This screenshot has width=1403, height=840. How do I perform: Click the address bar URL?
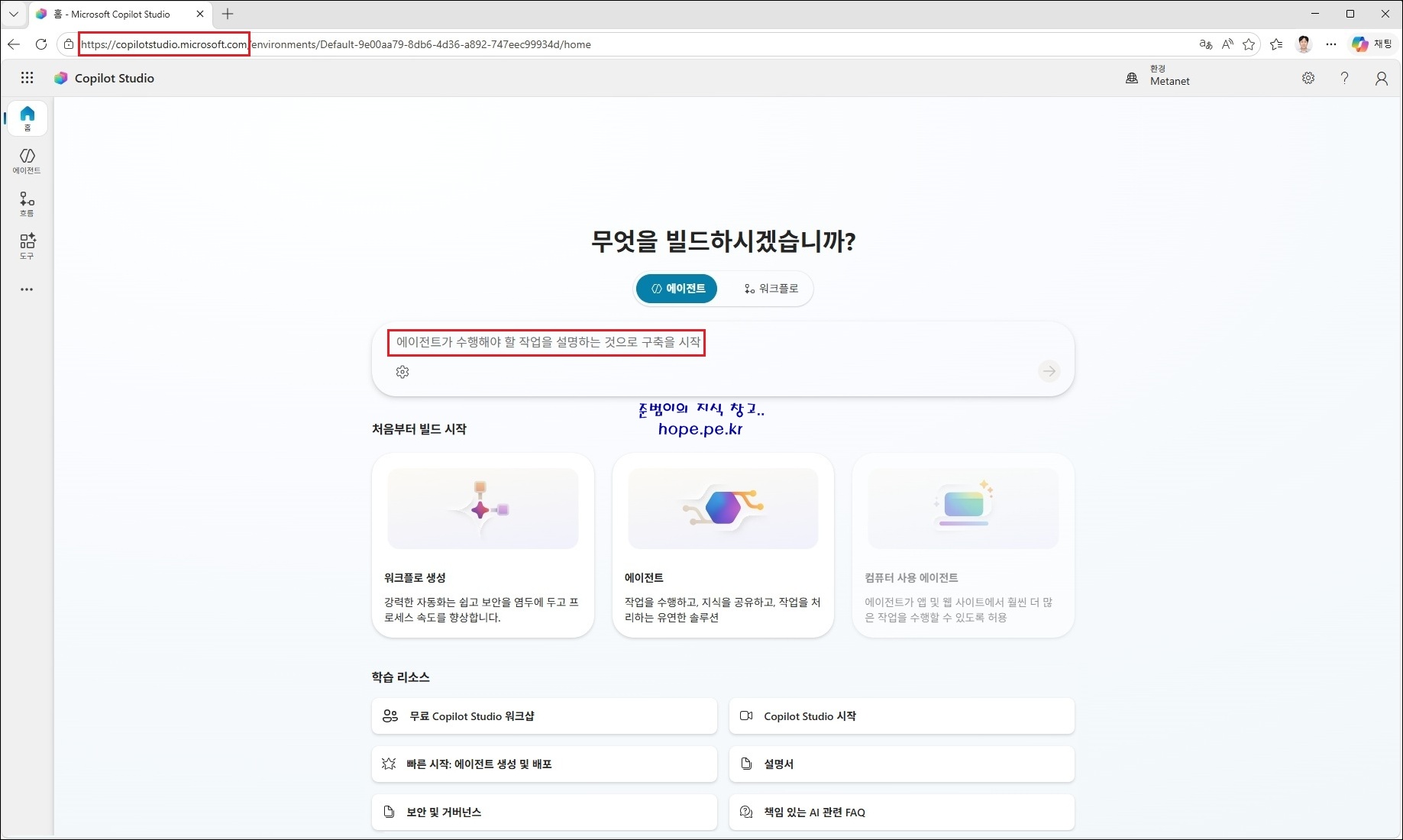[x=336, y=44]
